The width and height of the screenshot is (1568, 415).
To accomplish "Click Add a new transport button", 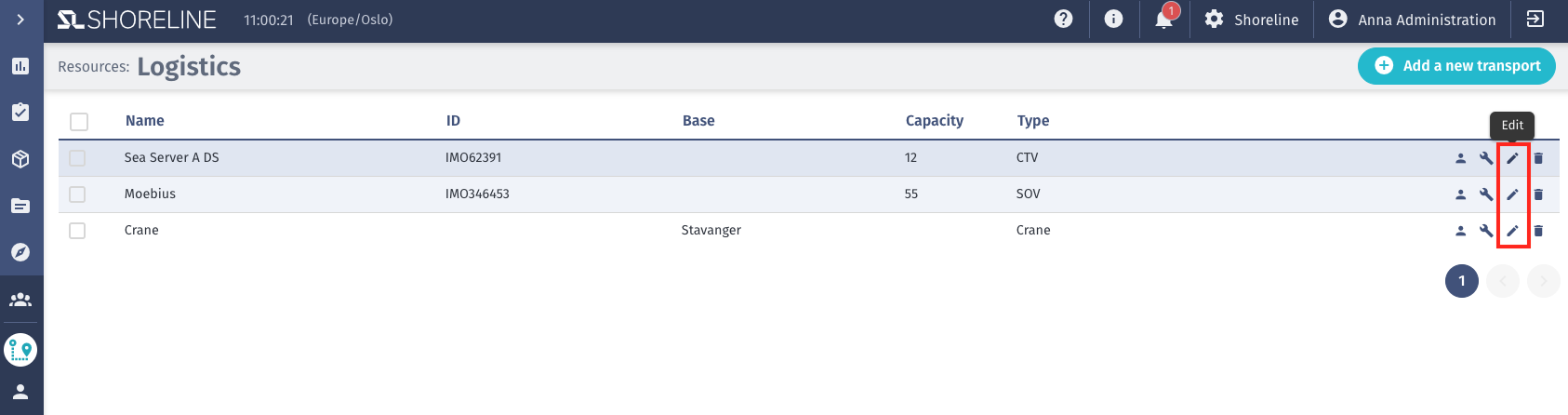I will [x=1456, y=66].
